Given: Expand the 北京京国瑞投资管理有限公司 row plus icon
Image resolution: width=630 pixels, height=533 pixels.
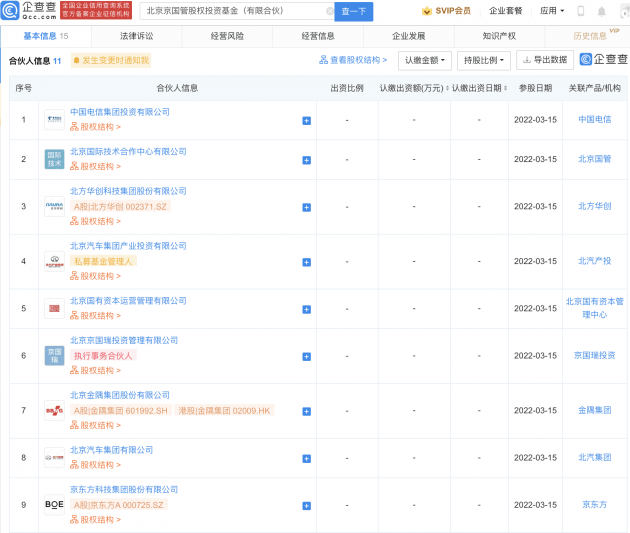Looking at the screenshot, I should pyautogui.click(x=306, y=356).
